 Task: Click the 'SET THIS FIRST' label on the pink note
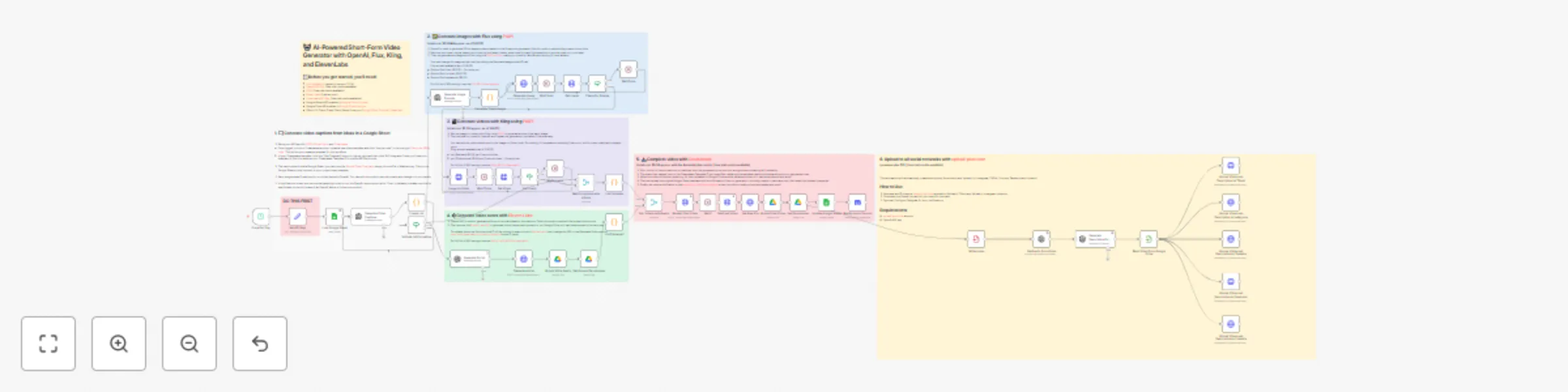pyautogui.click(x=297, y=201)
